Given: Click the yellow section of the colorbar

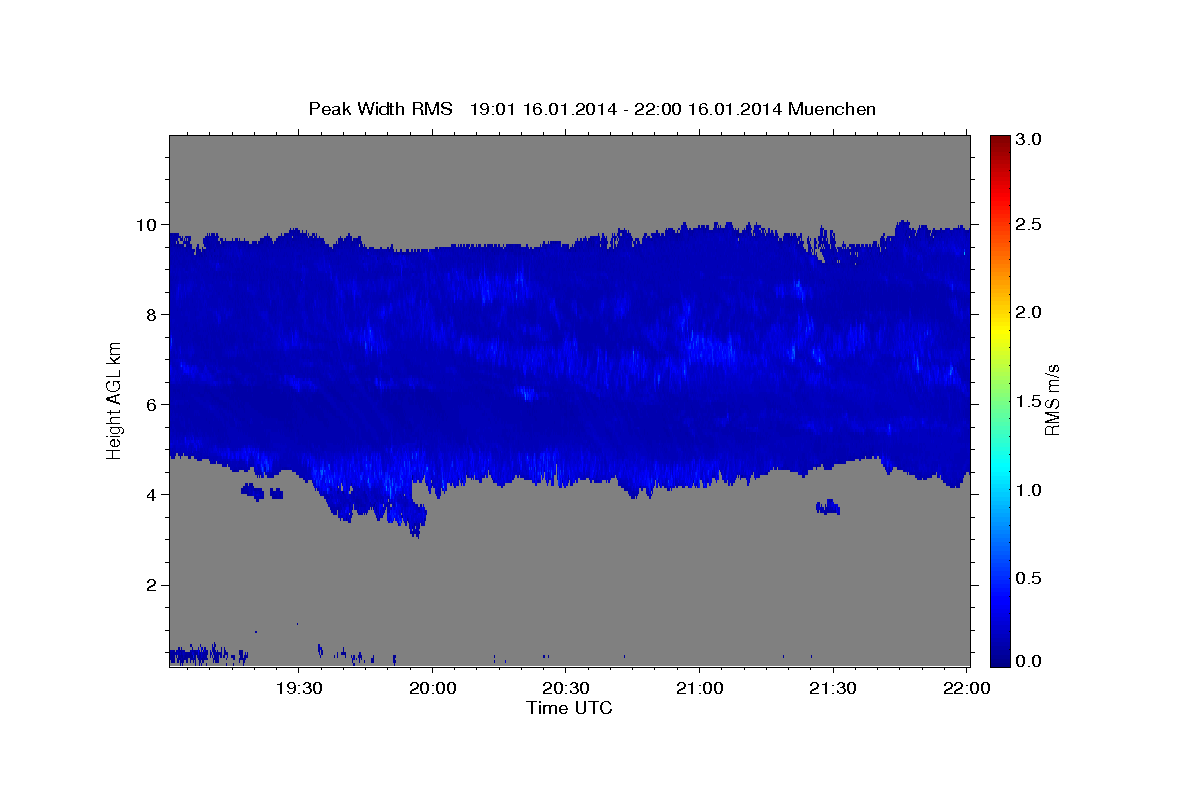Looking at the screenshot, I should pyautogui.click(x=1000, y=330).
